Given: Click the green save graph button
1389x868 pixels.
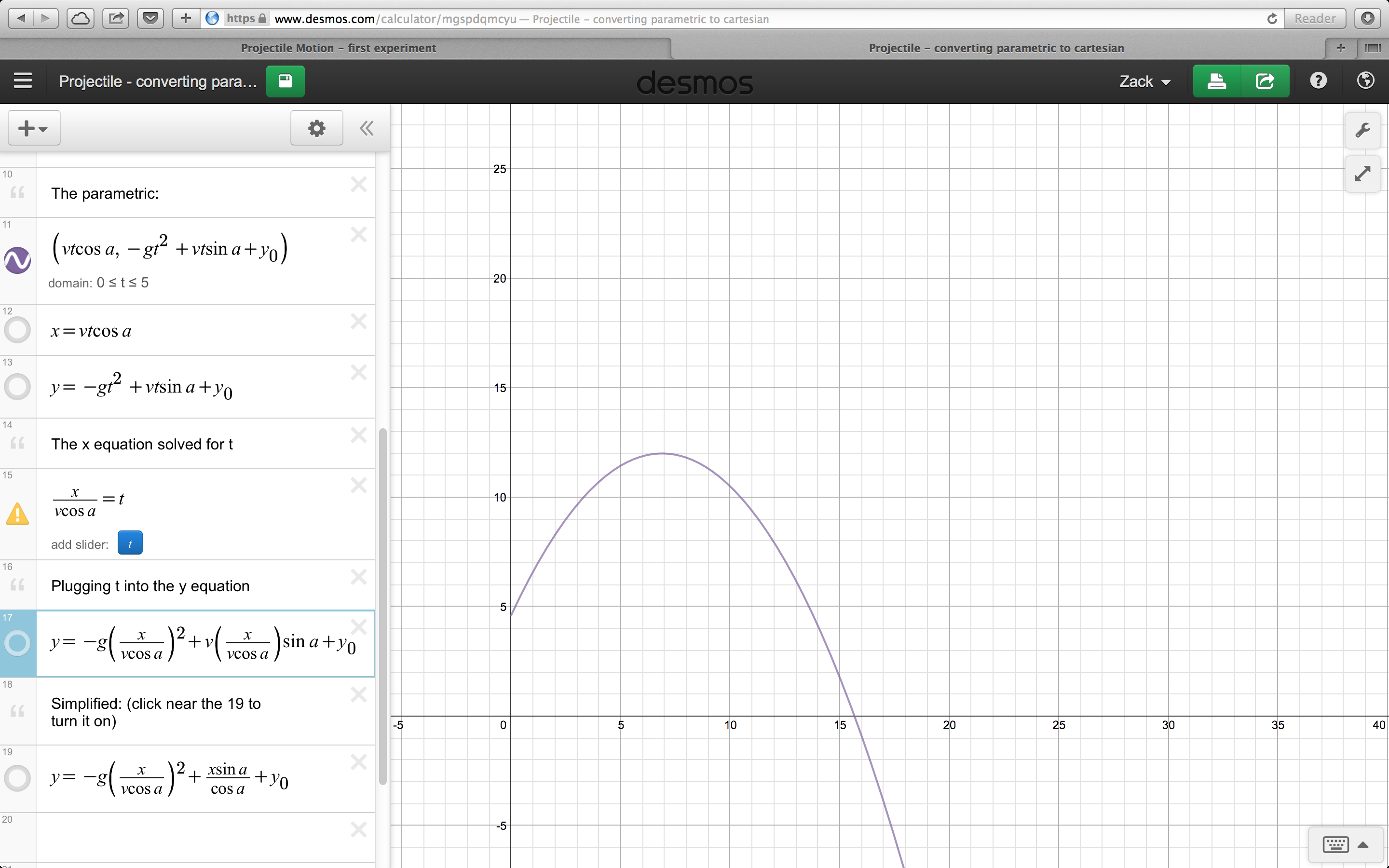Looking at the screenshot, I should pos(285,81).
